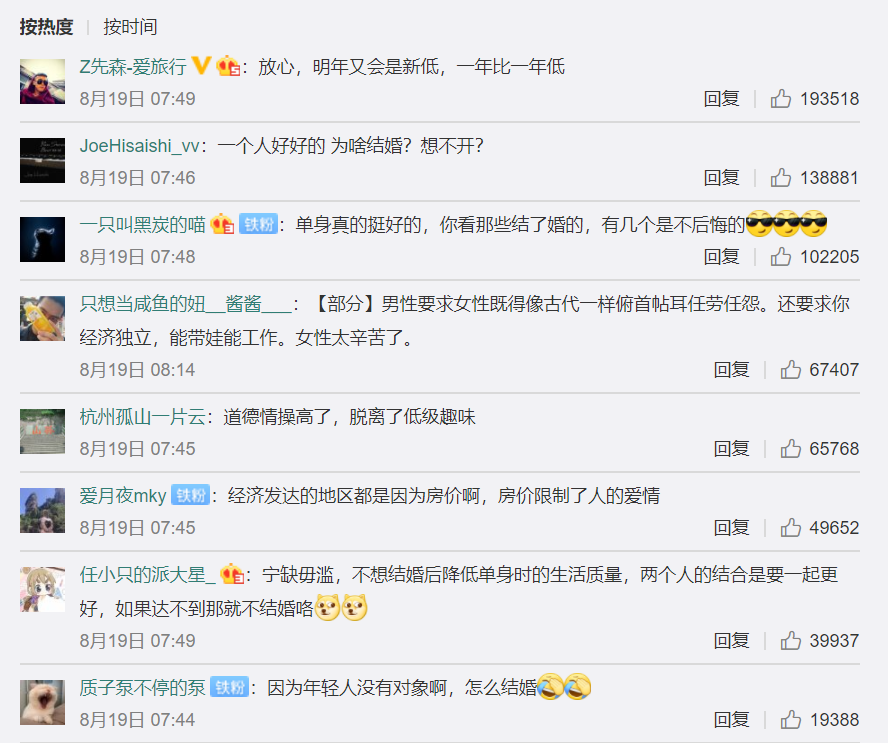Select the 按热度 sorting tab
Viewport: 888px width, 743px height.
46,27
